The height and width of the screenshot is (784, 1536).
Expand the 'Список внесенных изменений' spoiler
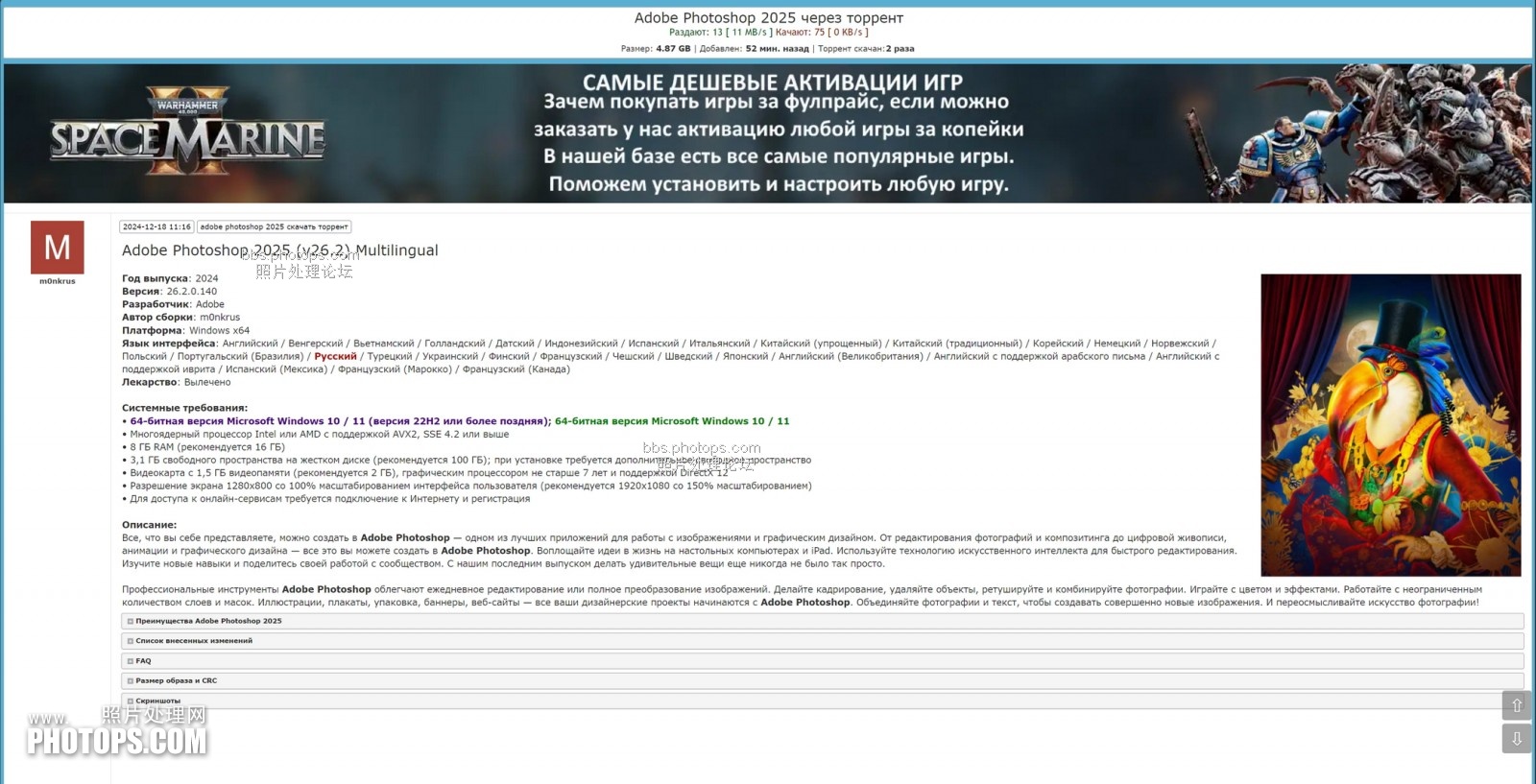tap(822, 641)
